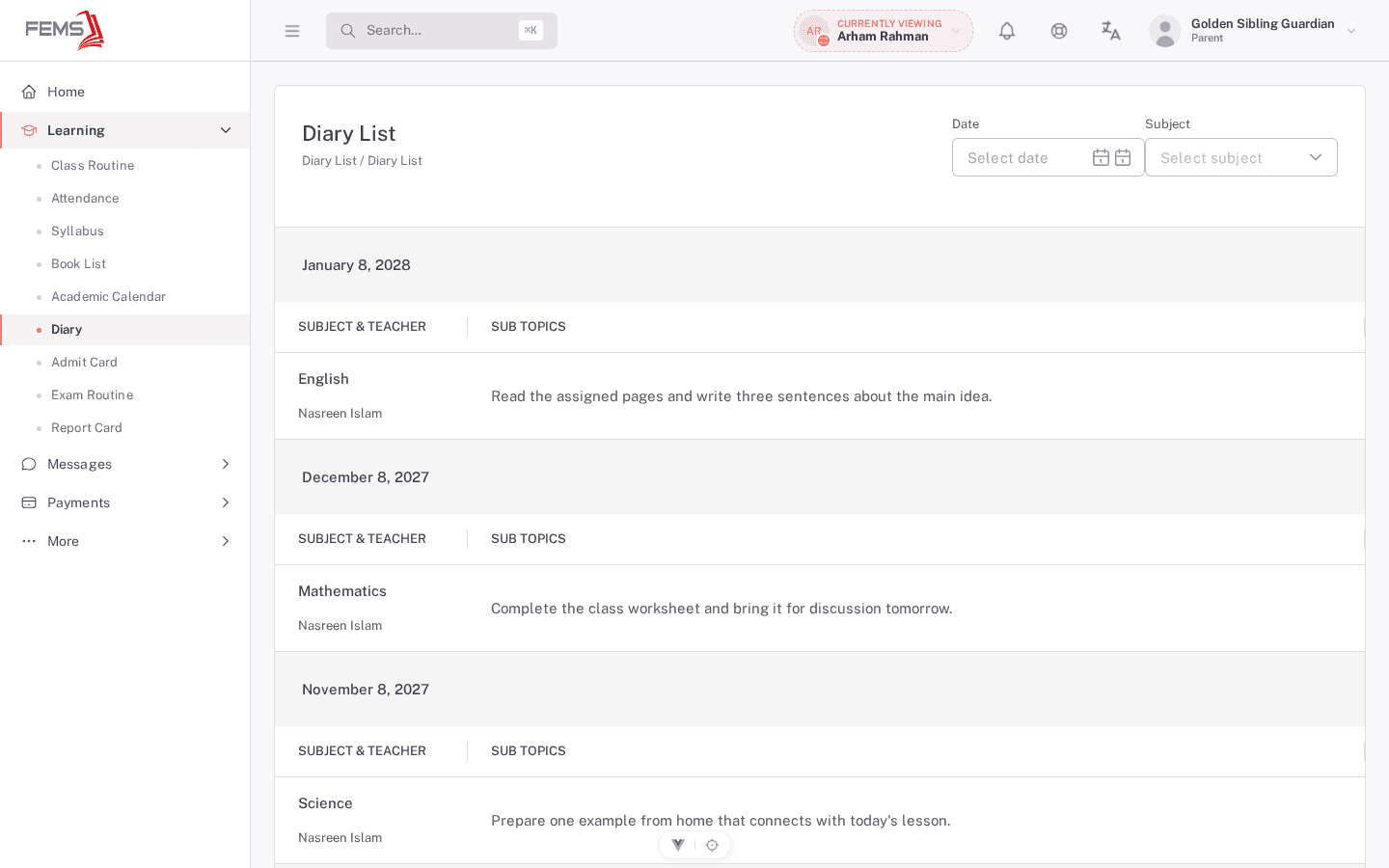
Task: Click the FEMS logo
Action: pyautogui.click(x=65, y=30)
